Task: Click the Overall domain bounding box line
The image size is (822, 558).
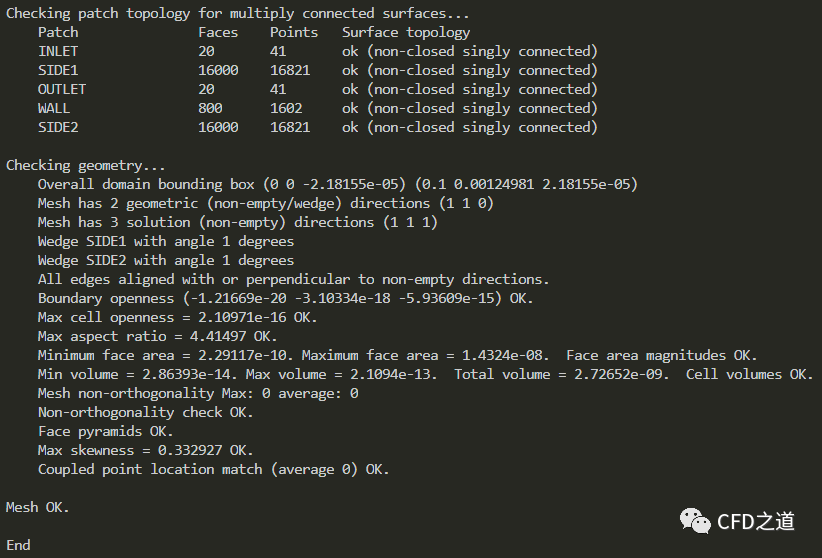Action: (x=337, y=184)
